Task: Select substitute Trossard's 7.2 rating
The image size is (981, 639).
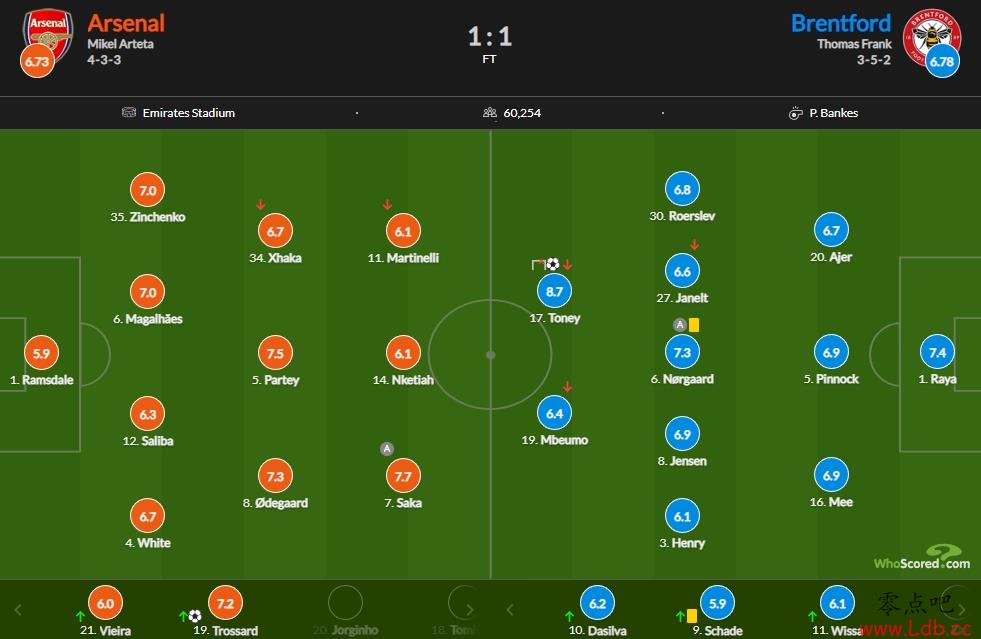Action: [x=225, y=603]
